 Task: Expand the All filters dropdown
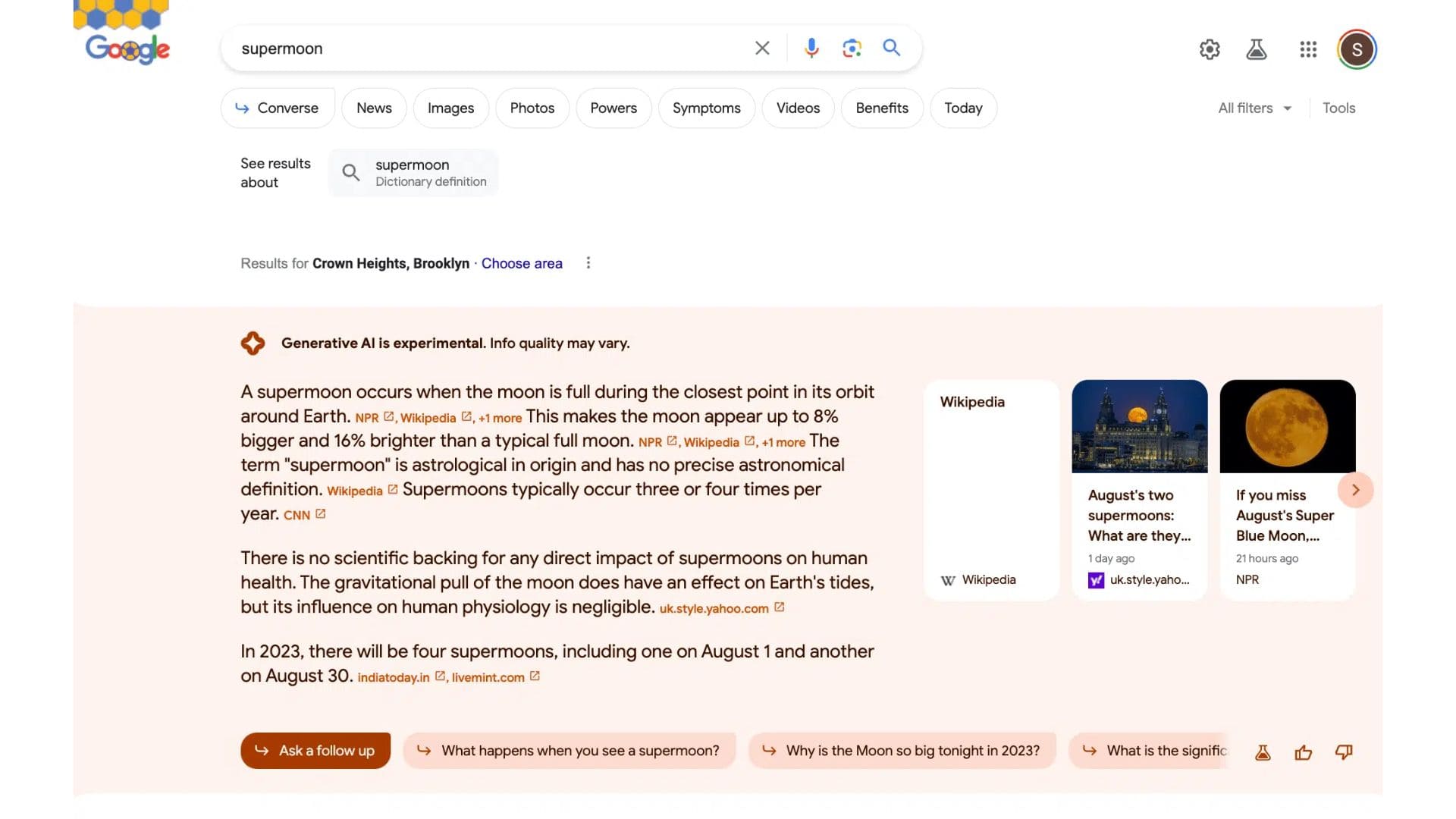[1254, 108]
